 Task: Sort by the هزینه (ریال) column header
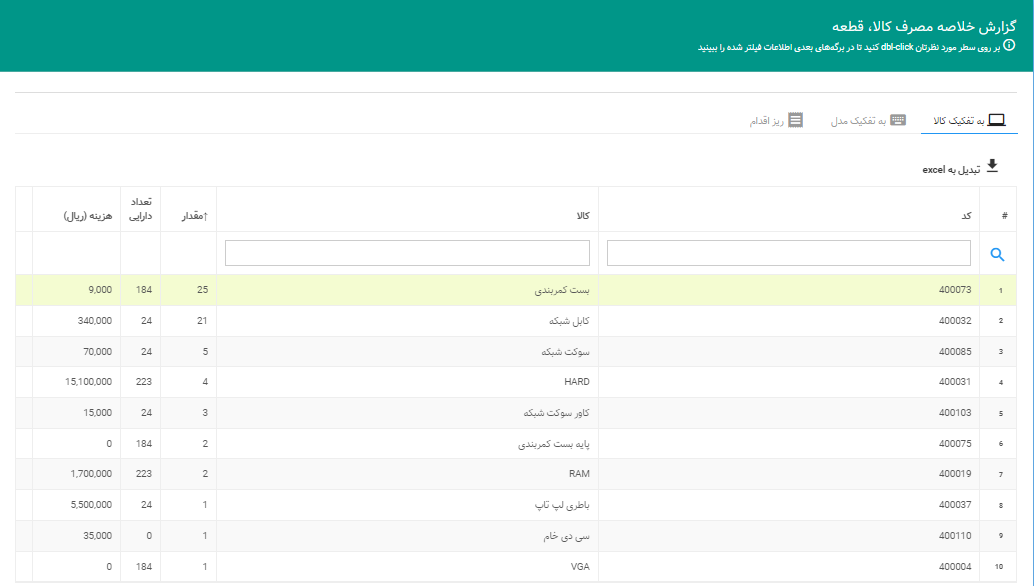pyautogui.click(x=88, y=216)
